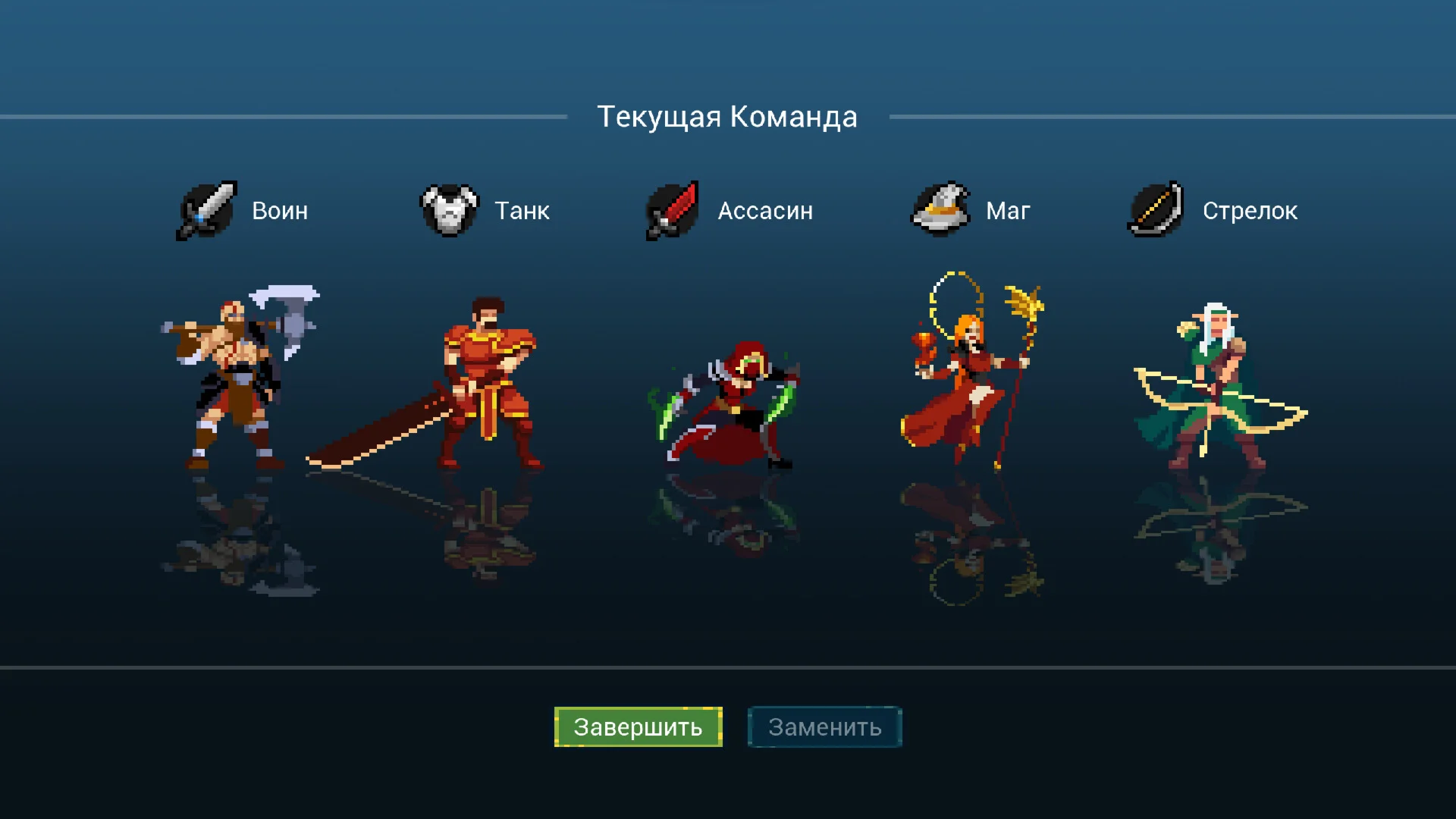Click the Стрелок bow icon
The height and width of the screenshot is (819, 1456).
coord(1156,209)
